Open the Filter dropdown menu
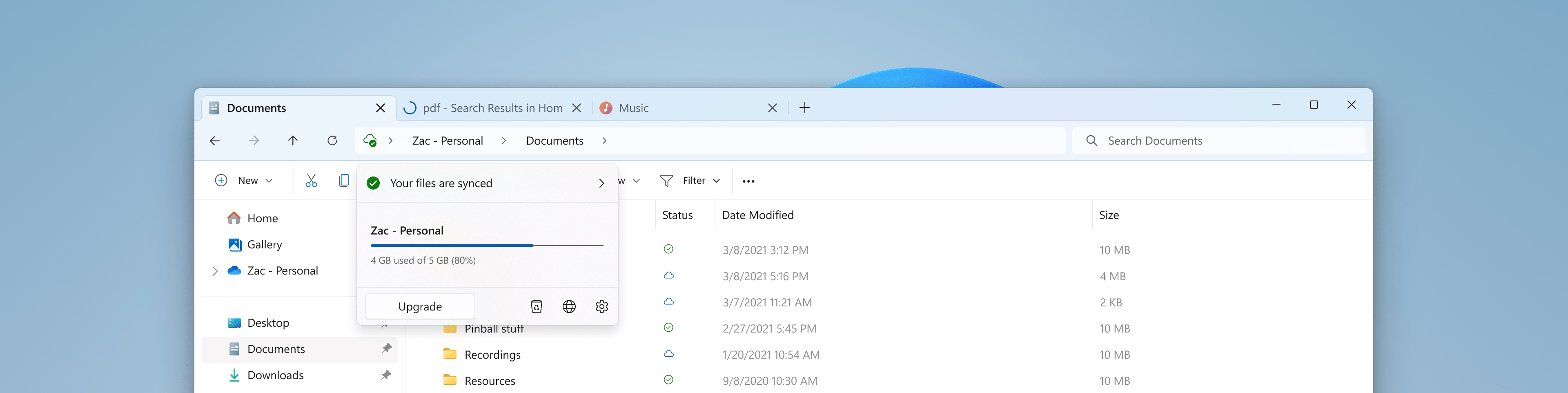1568x393 pixels. click(x=690, y=181)
